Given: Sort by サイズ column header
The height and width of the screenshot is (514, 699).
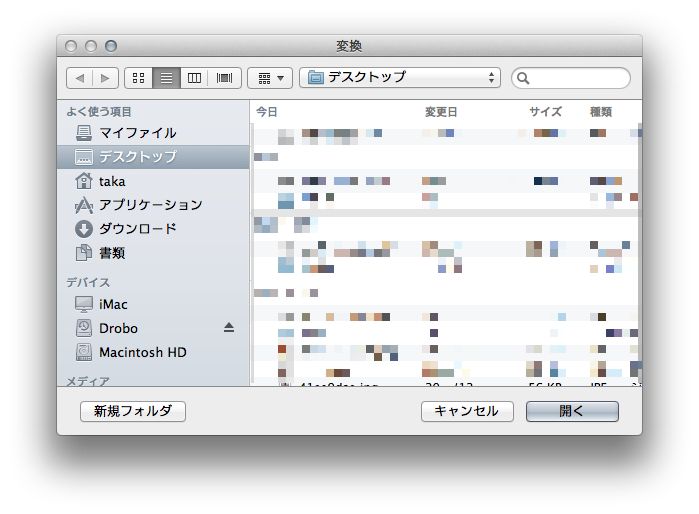Looking at the screenshot, I should 545,112.
